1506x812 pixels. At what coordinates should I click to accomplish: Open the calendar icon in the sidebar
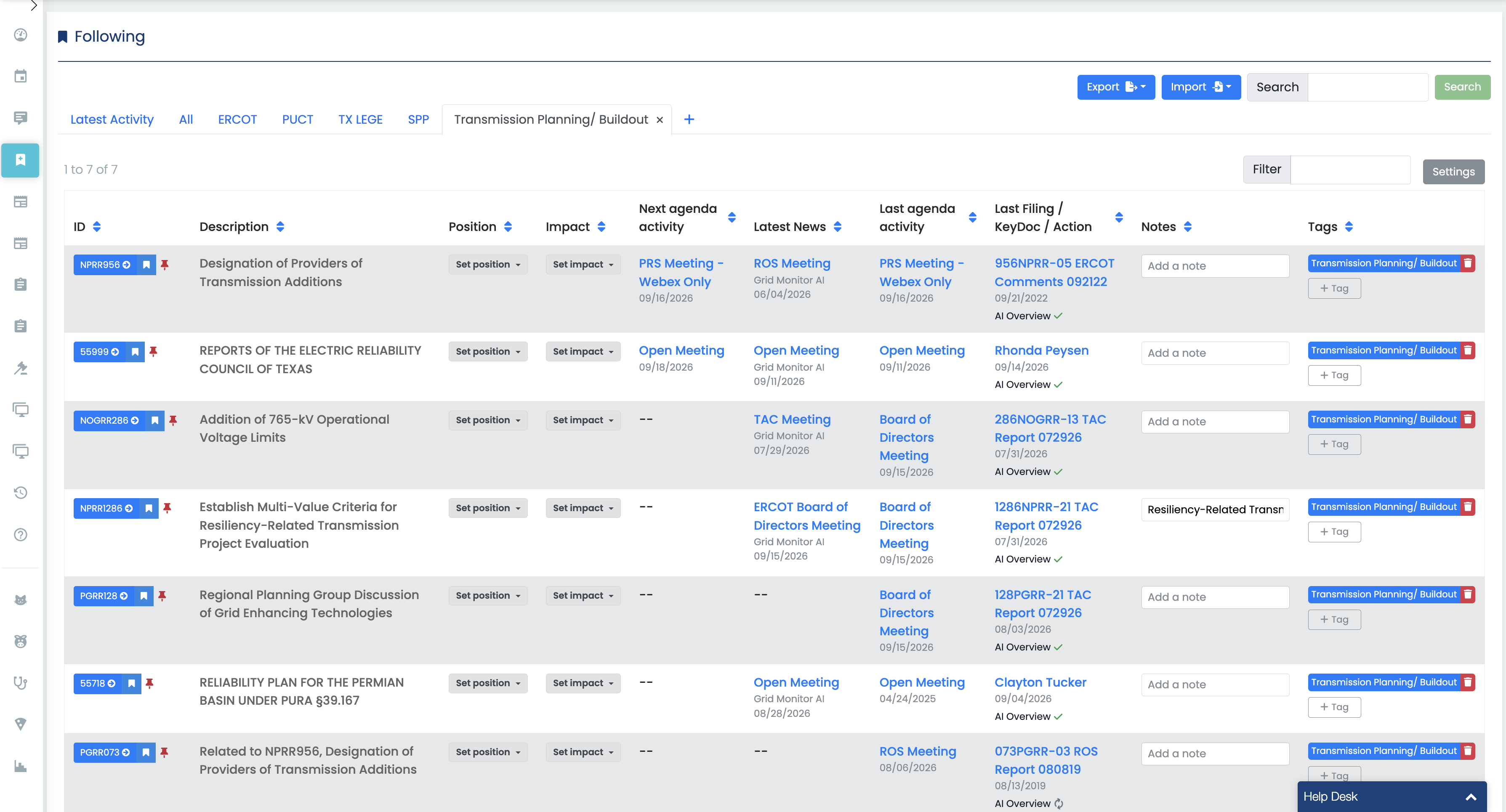pyautogui.click(x=21, y=77)
